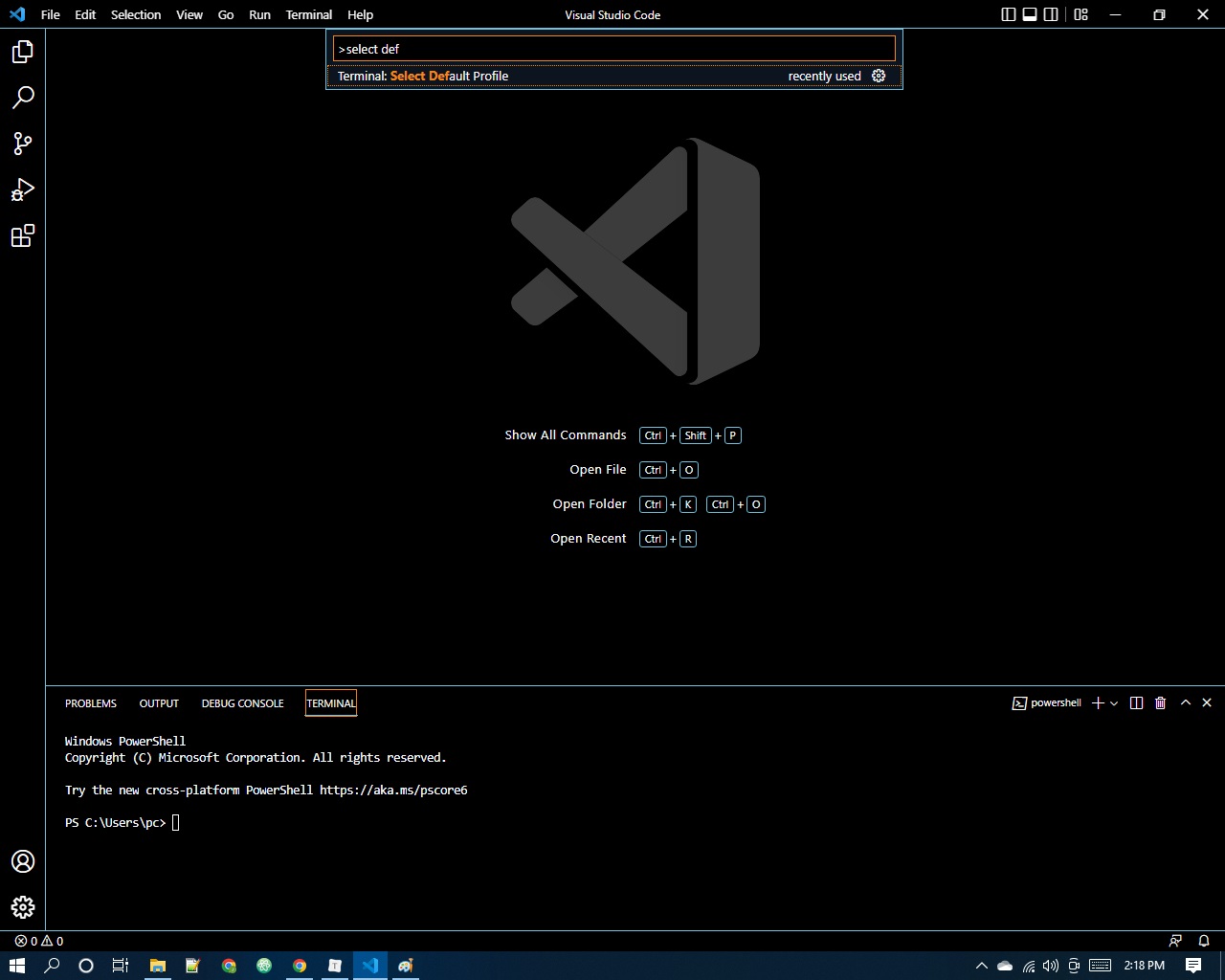Open the Manage gear in activity bar
The image size is (1225, 980).
pos(23,906)
